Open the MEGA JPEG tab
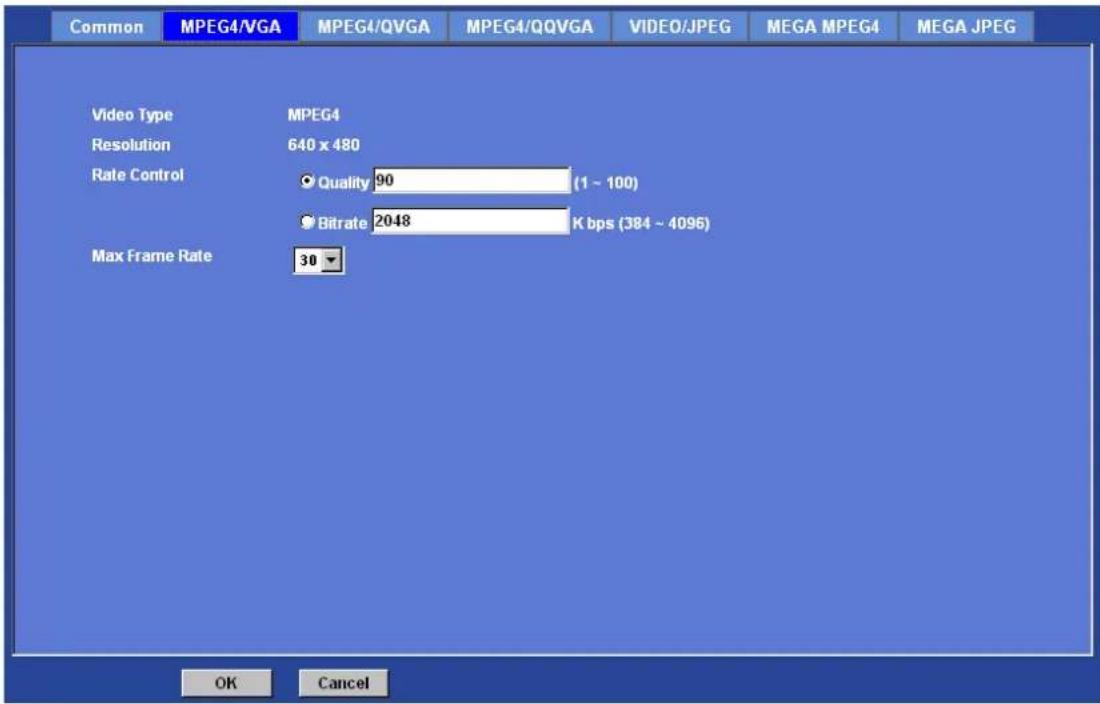This screenshot has height=704, width=1100. pyautogui.click(x=966, y=27)
